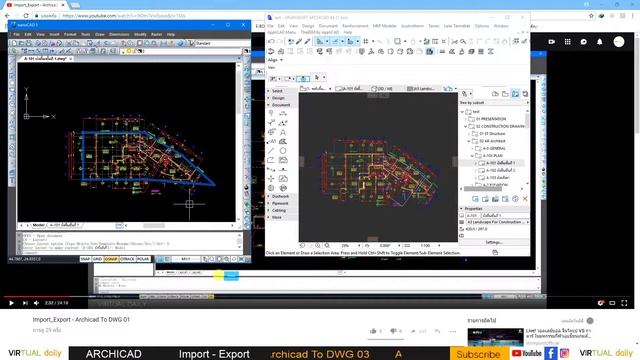This screenshot has height=360, width=640.
Task: Click the Facebook icon in bottom banner
Action: 550,353
